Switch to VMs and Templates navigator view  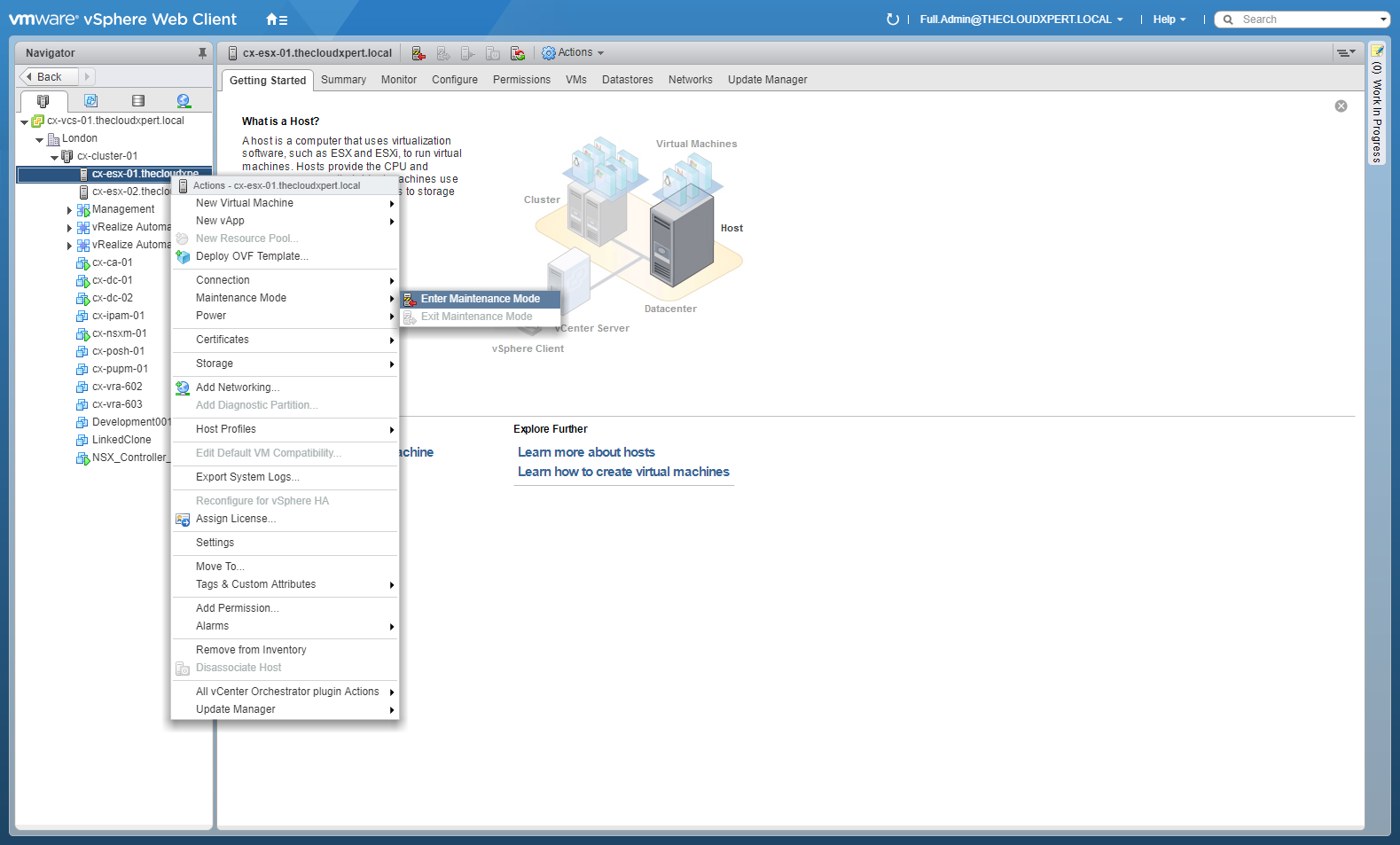[x=90, y=101]
